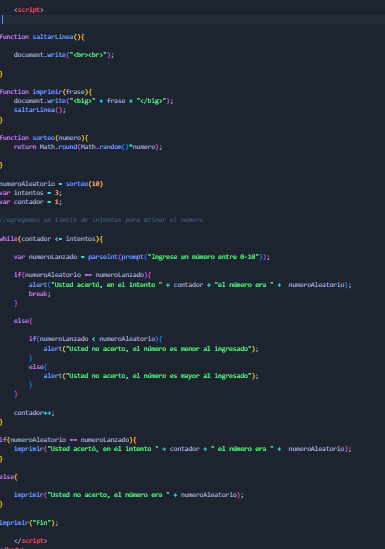
Task: Click the while loop condition line
Action: [51, 239]
